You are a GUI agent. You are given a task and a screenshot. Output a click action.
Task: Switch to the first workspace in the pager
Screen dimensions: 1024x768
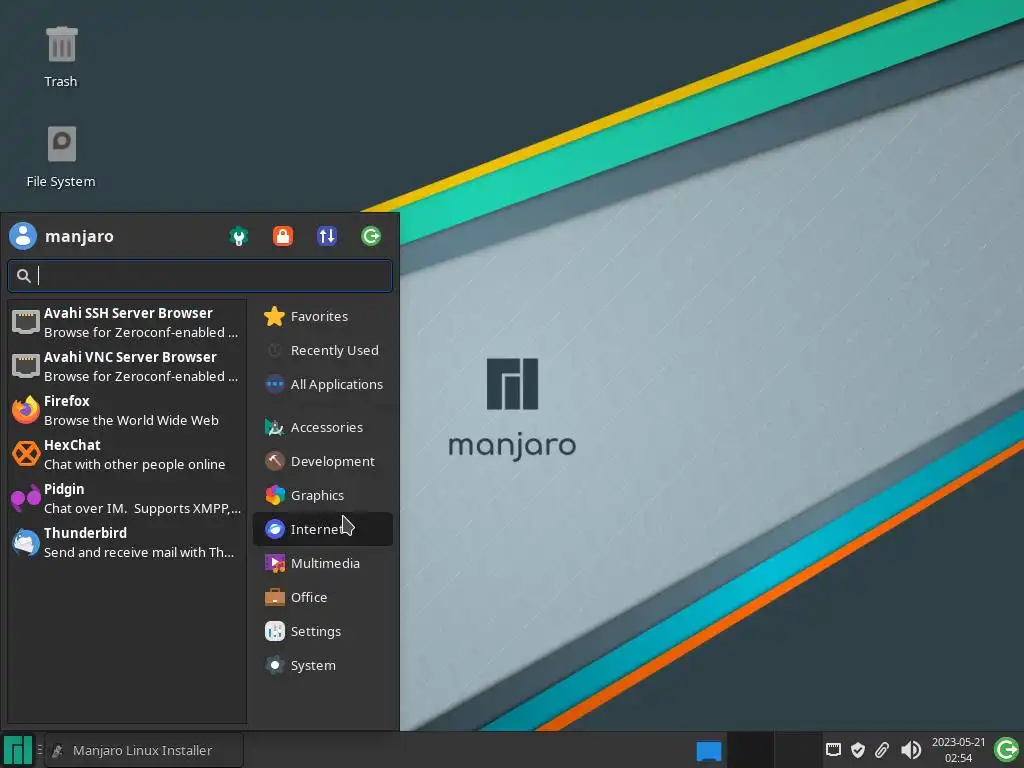point(750,750)
